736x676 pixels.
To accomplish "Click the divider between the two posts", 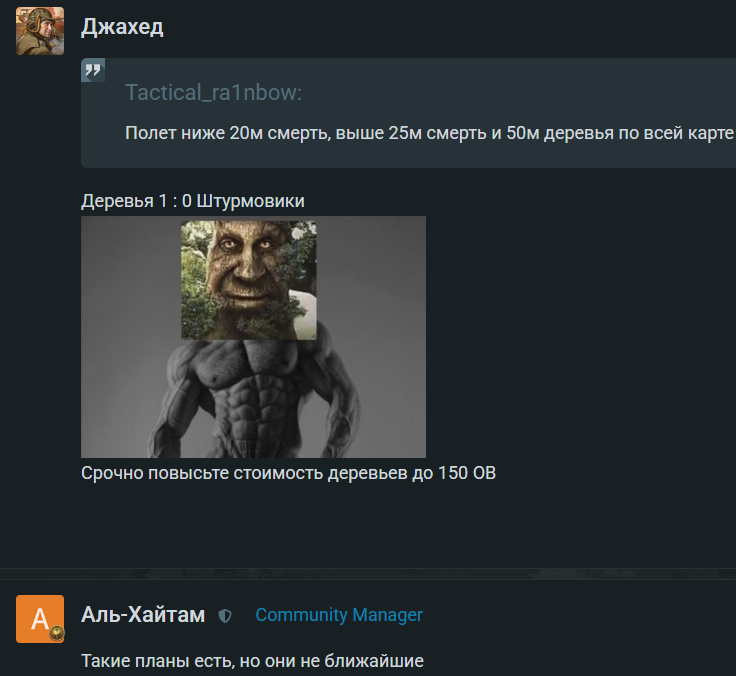I will point(368,574).
